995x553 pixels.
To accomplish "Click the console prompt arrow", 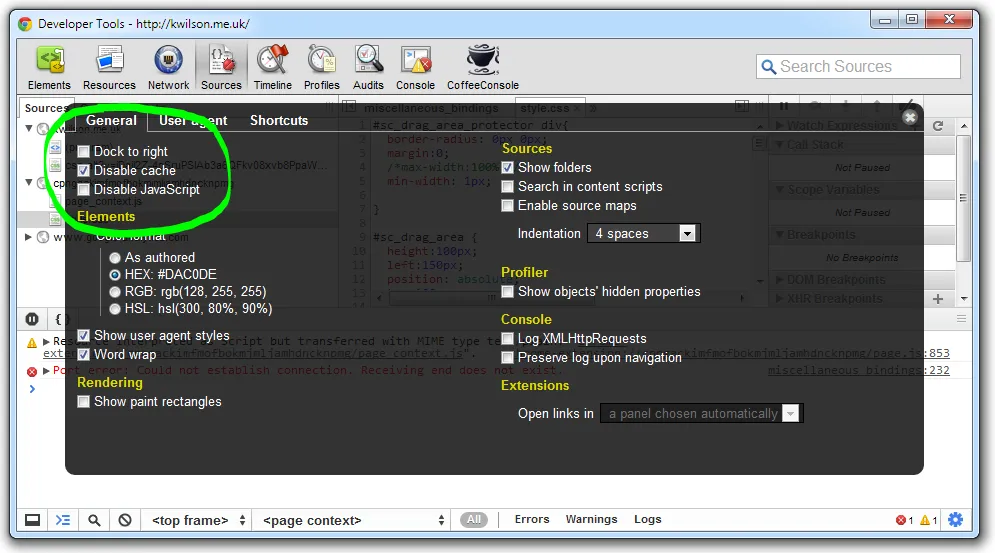I will [x=32, y=389].
